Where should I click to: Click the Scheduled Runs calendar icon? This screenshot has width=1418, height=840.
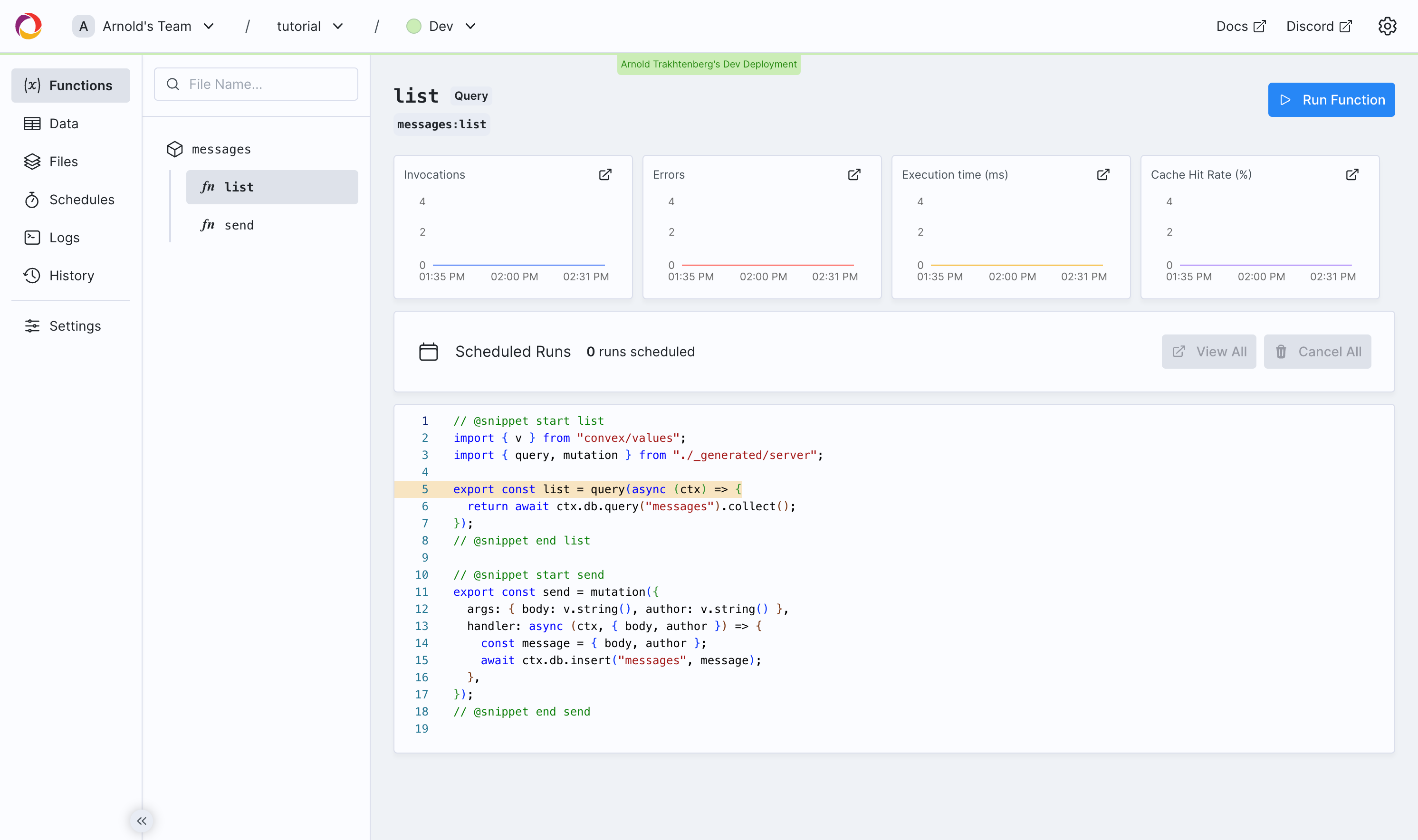(429, 352)
